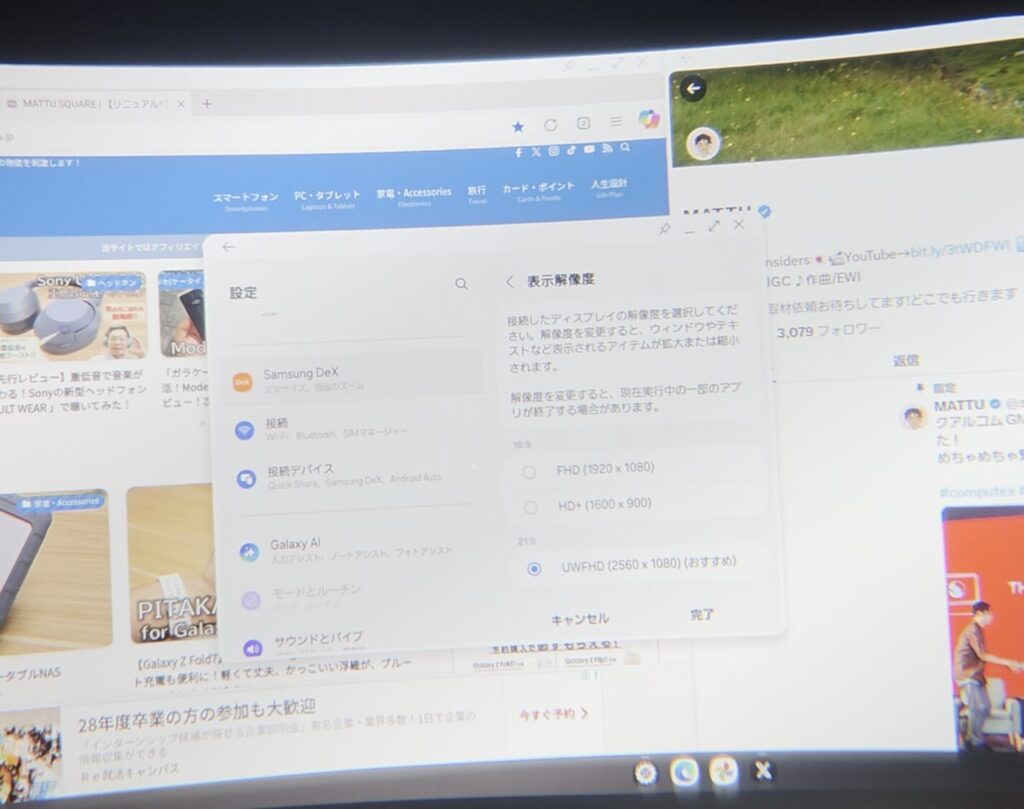This screenshot has width=1024, height=809.
Task: Click the site header search magnifier
Action: pos(625,147)
